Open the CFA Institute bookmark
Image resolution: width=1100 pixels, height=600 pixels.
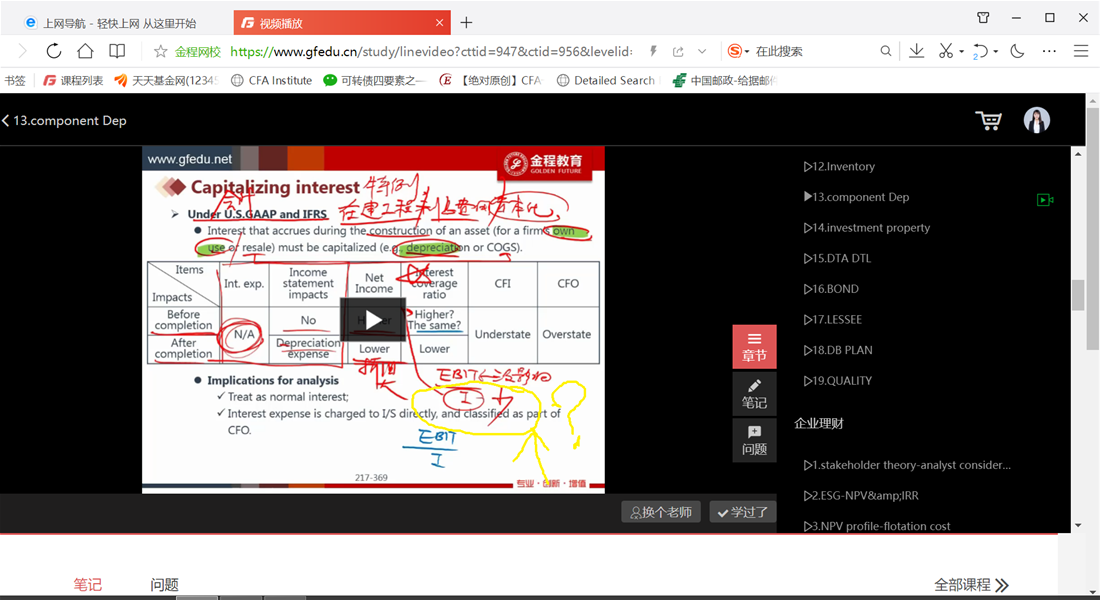(x=271, y=81)
